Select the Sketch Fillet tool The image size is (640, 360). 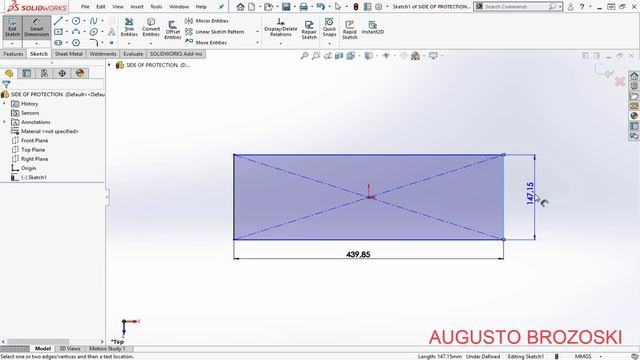pyautogui.click(x=93, y=42)
